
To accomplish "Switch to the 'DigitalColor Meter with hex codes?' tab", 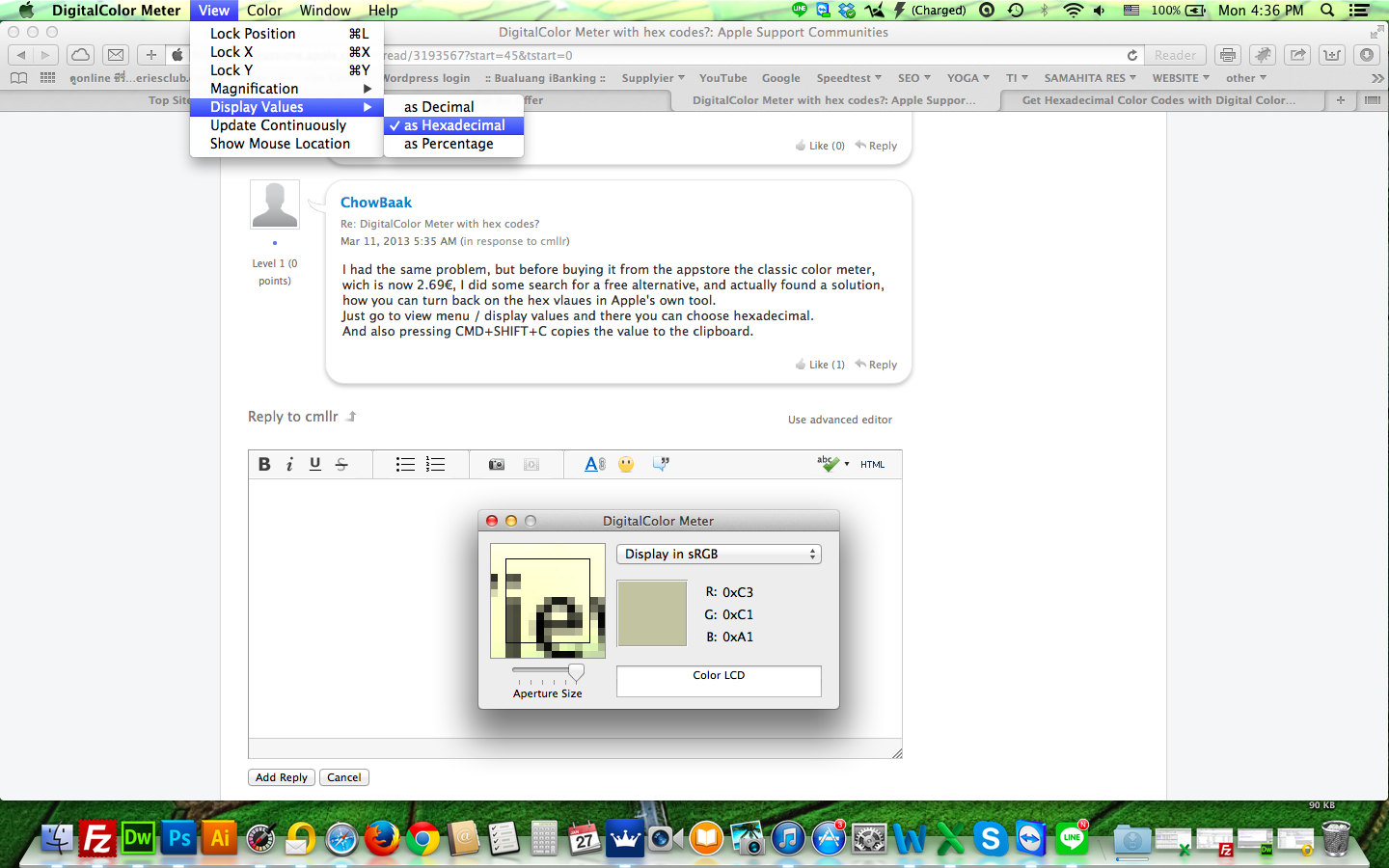I will [x=833, y=100].
